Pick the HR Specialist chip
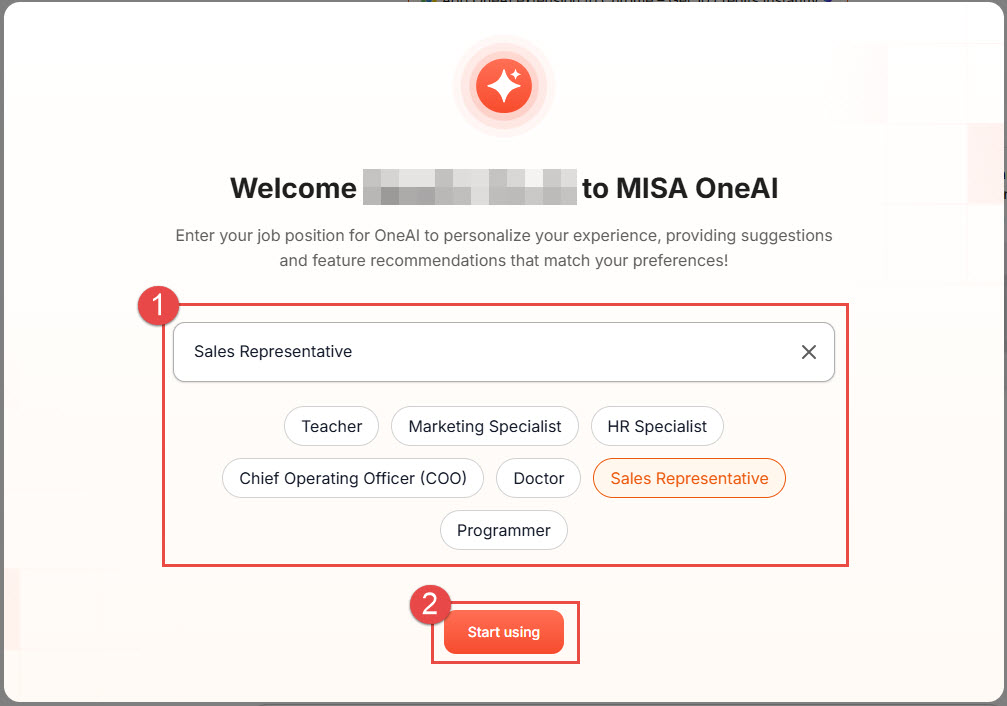This screenshot has width=1007, height=706. [x=657, y=426]
